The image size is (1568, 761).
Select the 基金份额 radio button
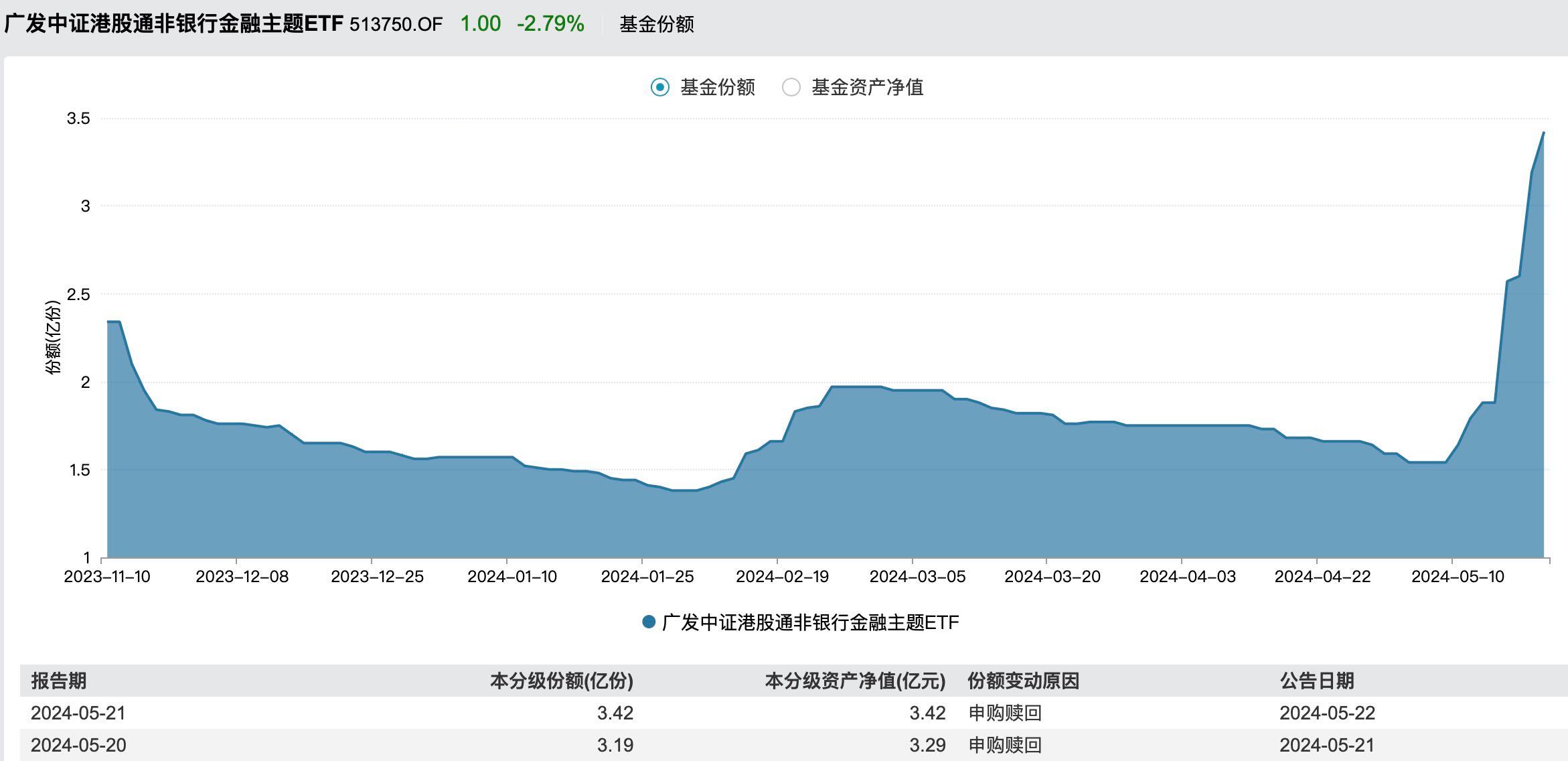click(660, 87)
